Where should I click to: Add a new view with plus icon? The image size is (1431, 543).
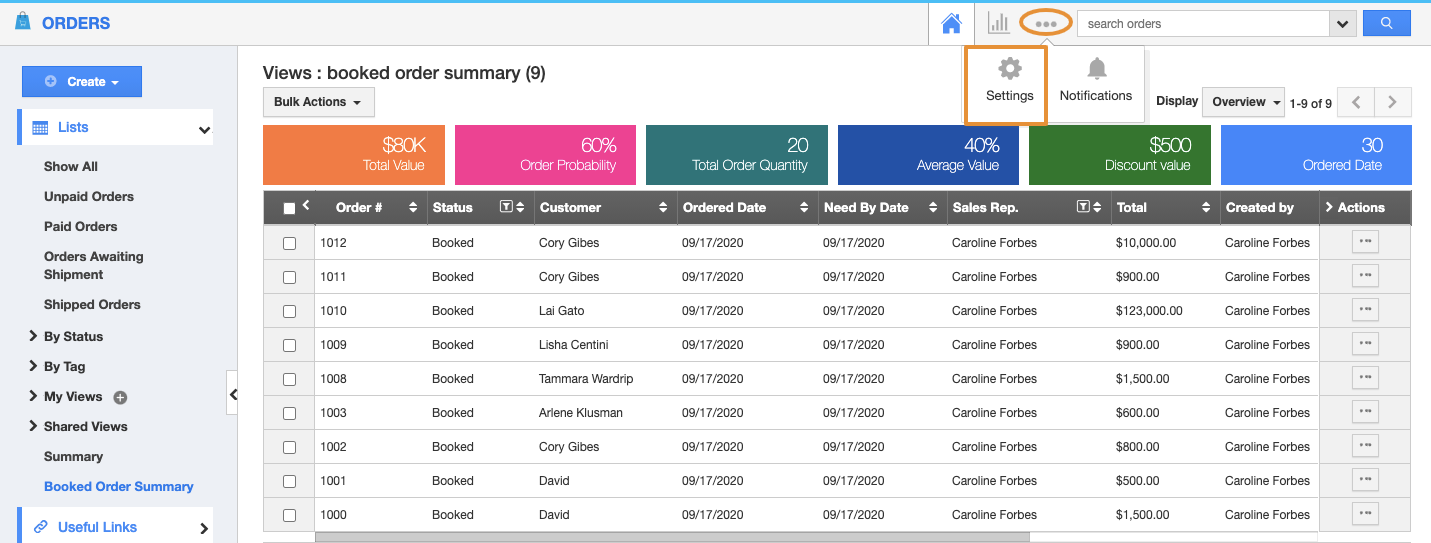coord(120,397)
